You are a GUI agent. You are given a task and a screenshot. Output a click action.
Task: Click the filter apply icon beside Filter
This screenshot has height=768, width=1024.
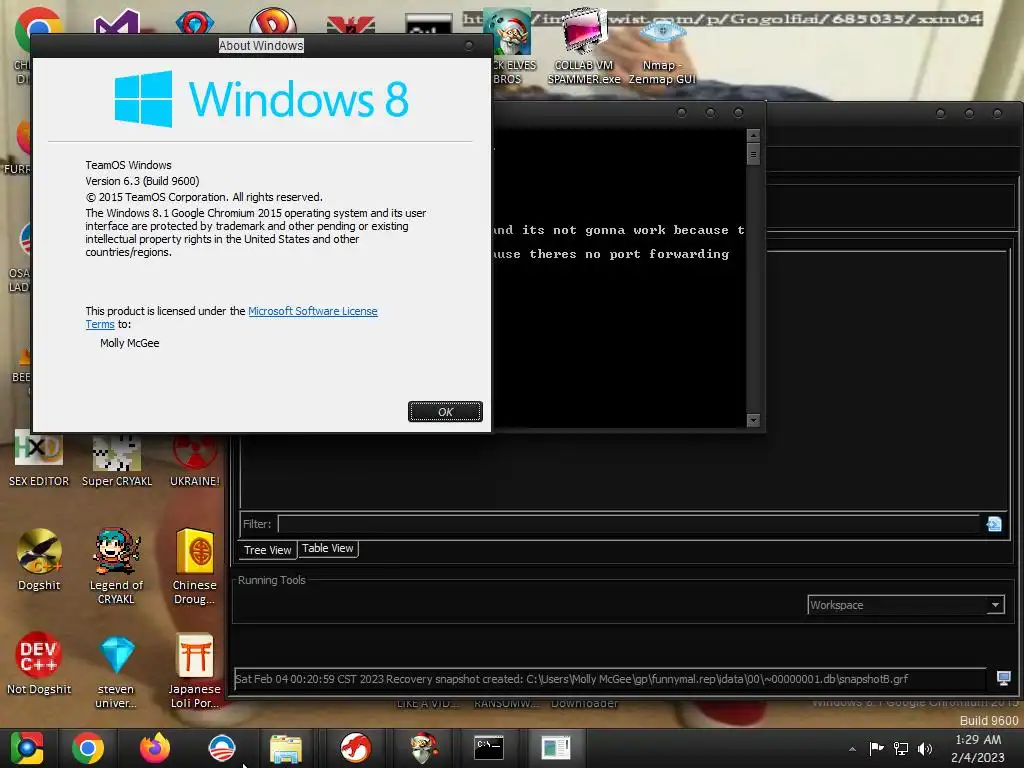(x=994, y=524)
